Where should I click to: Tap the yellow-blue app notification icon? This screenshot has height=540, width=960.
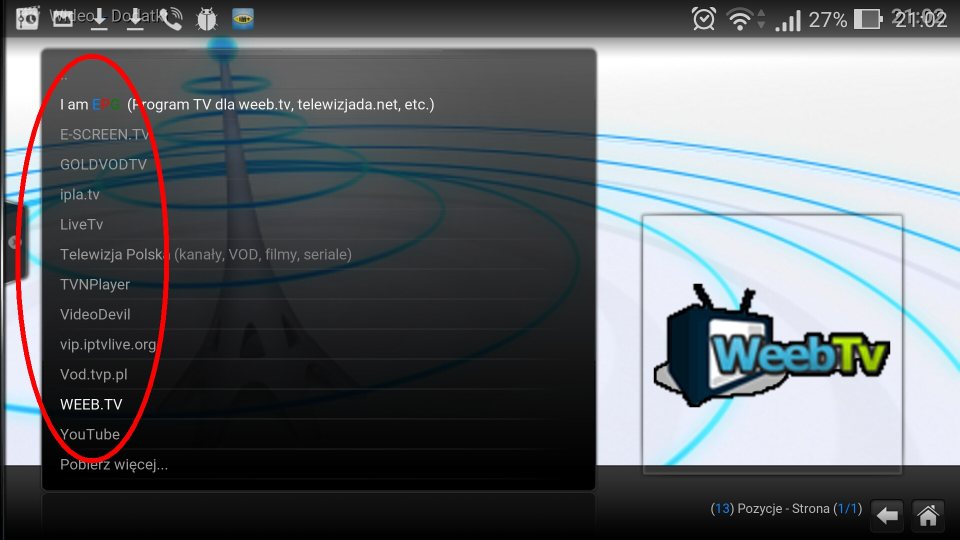242,18
